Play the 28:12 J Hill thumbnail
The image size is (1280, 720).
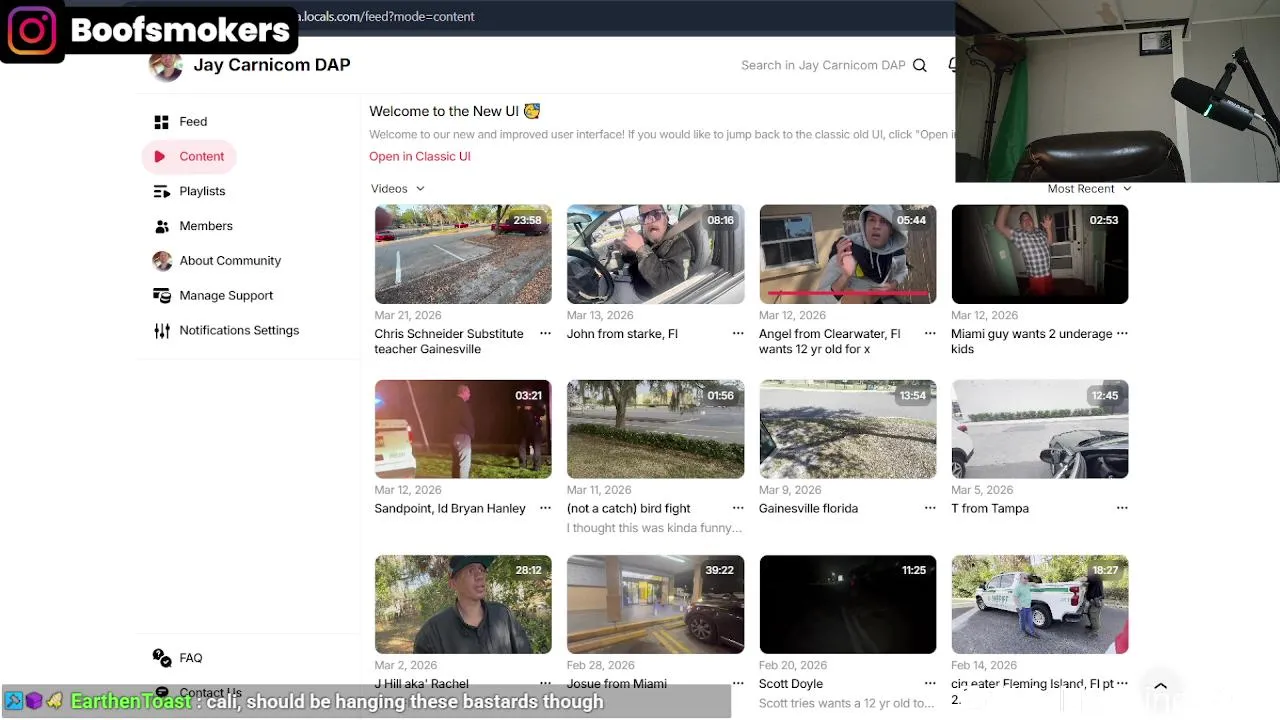463,604
